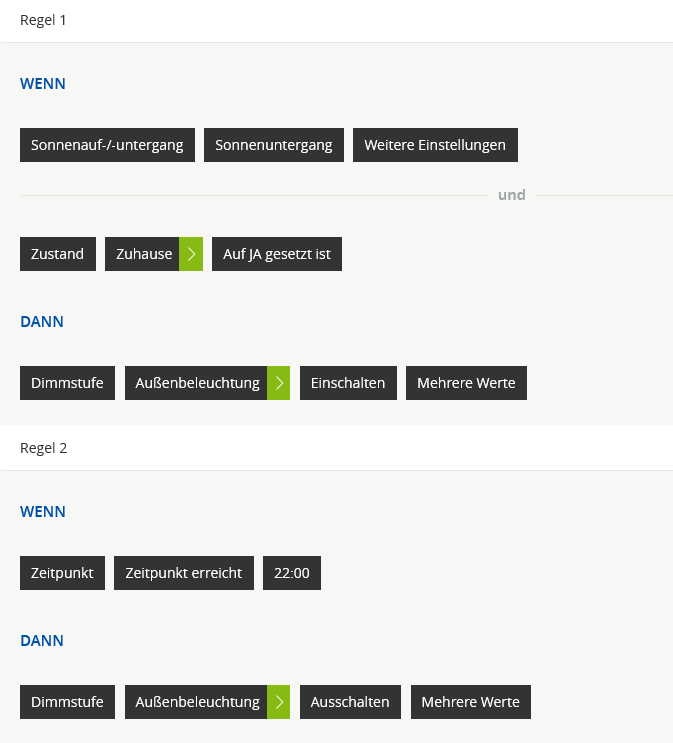Open the Sonnenauf-/-untergang trigger selector
Screen dimensions: 673x743
(107, 145)
